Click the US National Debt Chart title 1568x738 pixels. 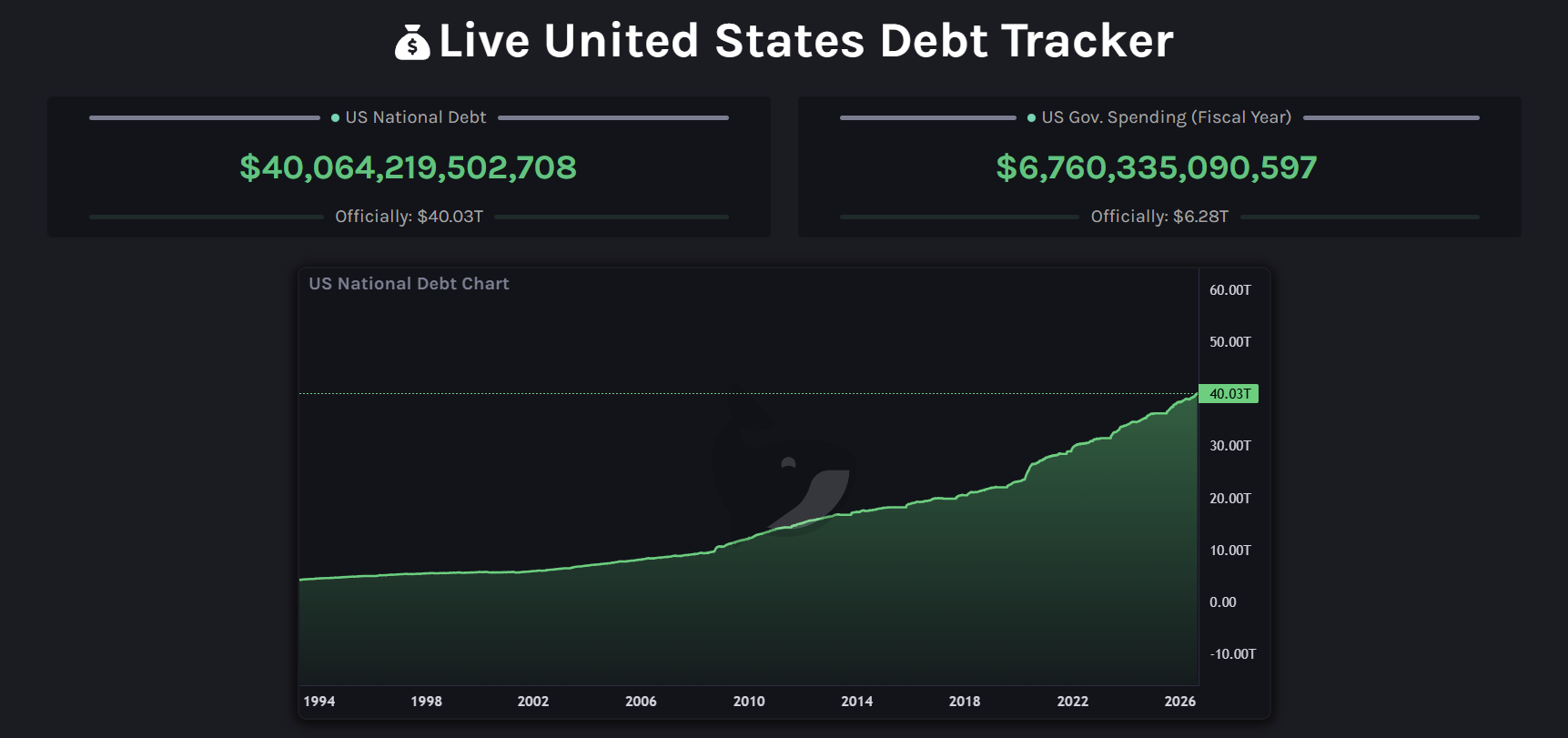click(x=409, y=284)
